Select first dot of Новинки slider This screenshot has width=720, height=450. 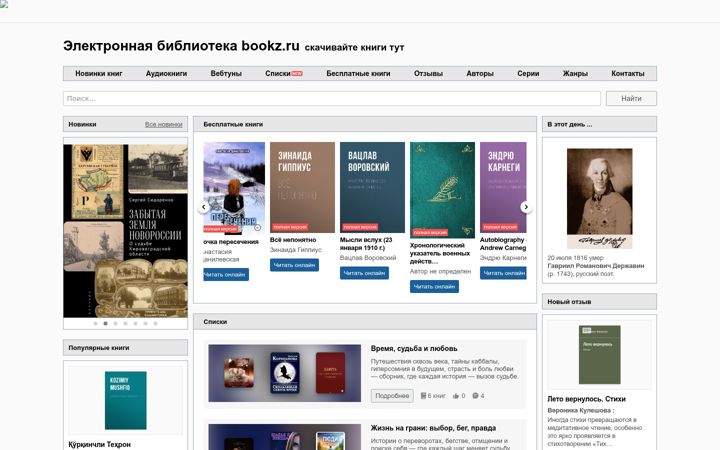click(x=95, y=323)
